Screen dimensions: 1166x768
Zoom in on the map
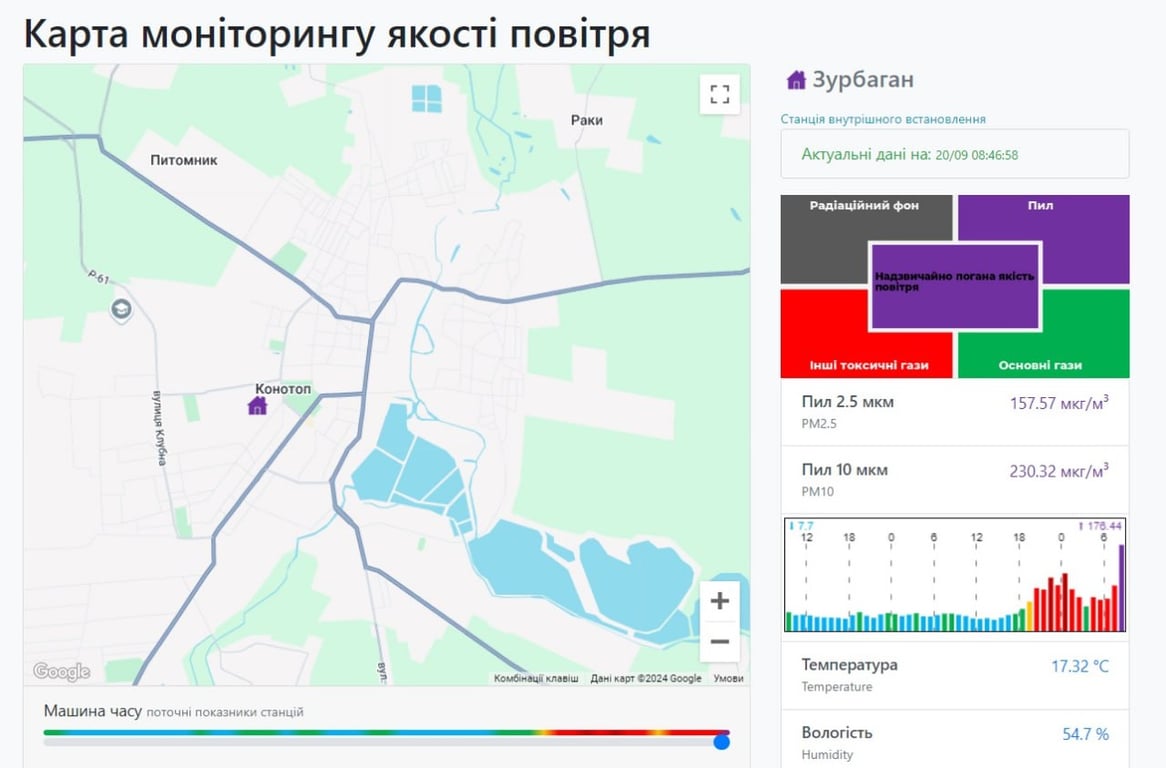tap(719, 602)
